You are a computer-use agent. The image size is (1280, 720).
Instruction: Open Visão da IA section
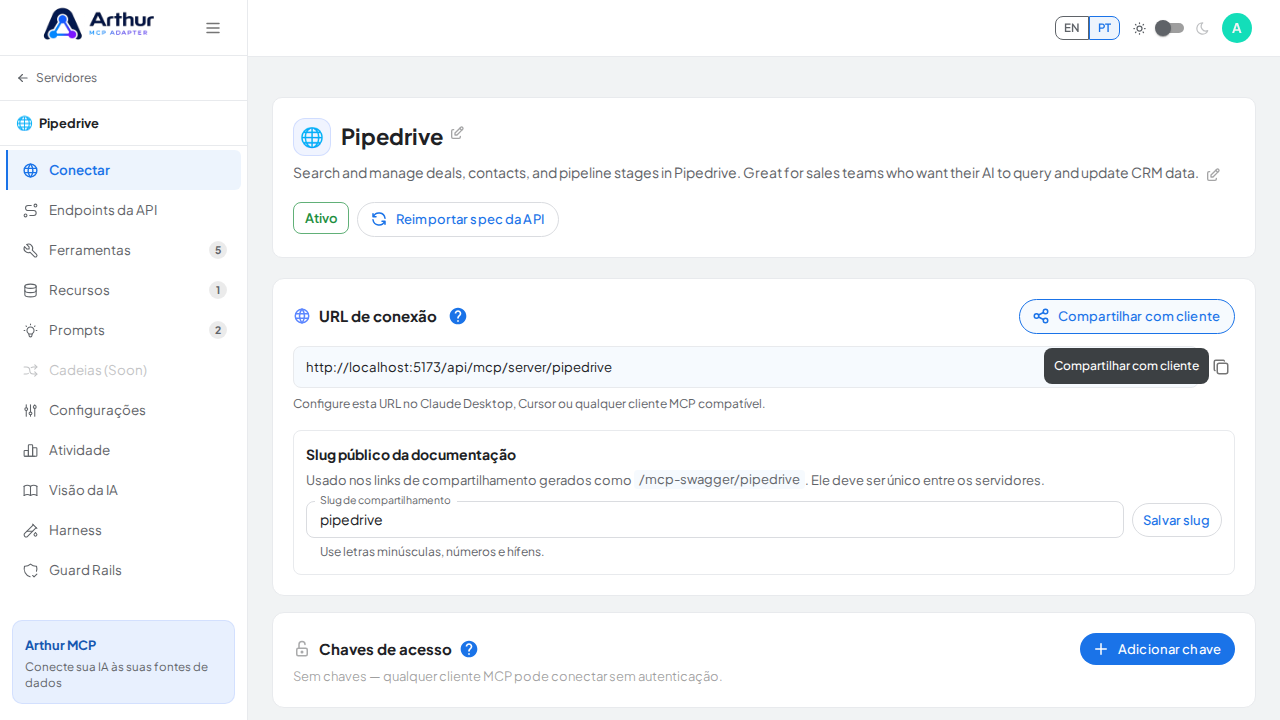(123, 490)
